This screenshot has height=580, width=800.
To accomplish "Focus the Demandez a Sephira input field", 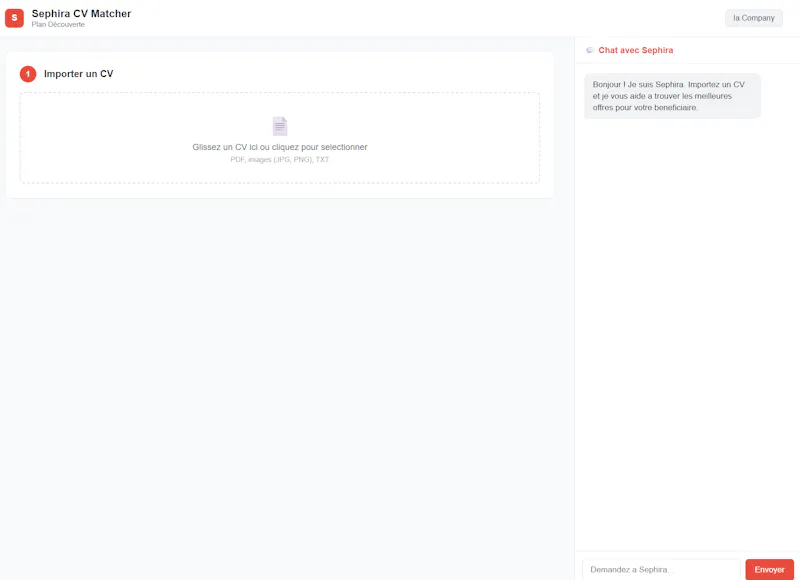I will [x=661, y=569].
